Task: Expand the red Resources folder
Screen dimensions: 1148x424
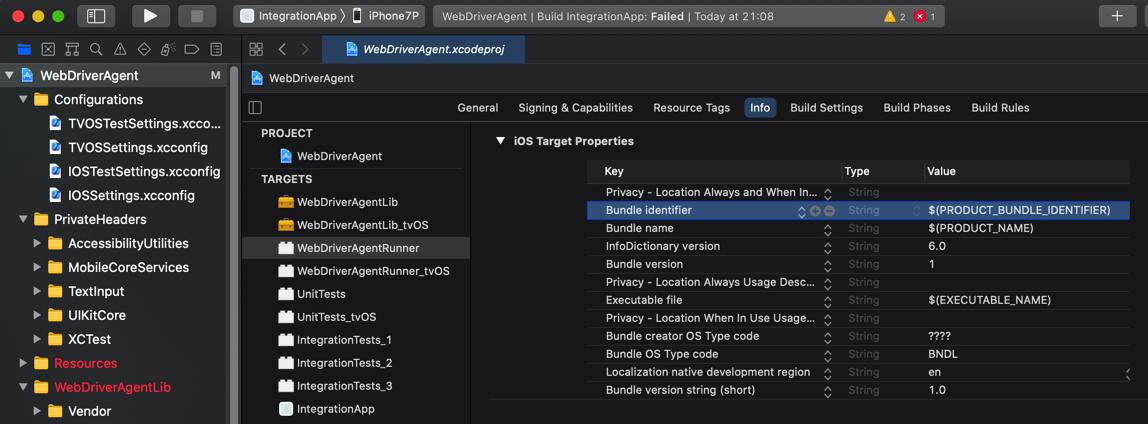Action: click(x=23, y=363)
